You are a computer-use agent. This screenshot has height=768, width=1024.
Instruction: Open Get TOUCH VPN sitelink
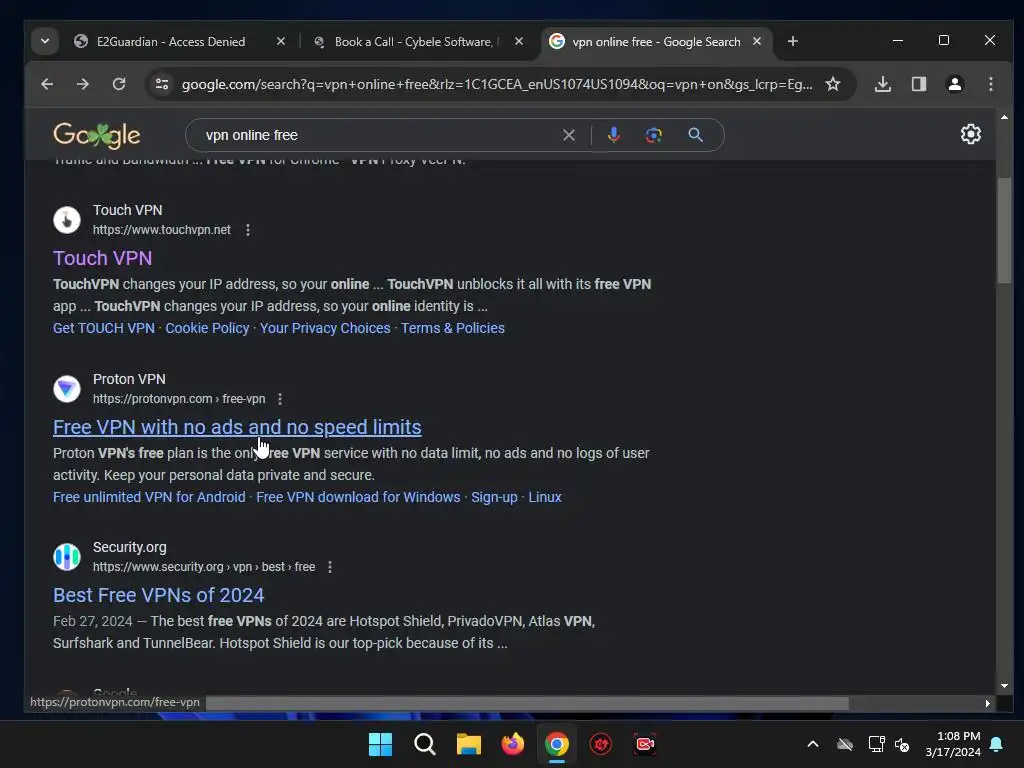[104, 328]
